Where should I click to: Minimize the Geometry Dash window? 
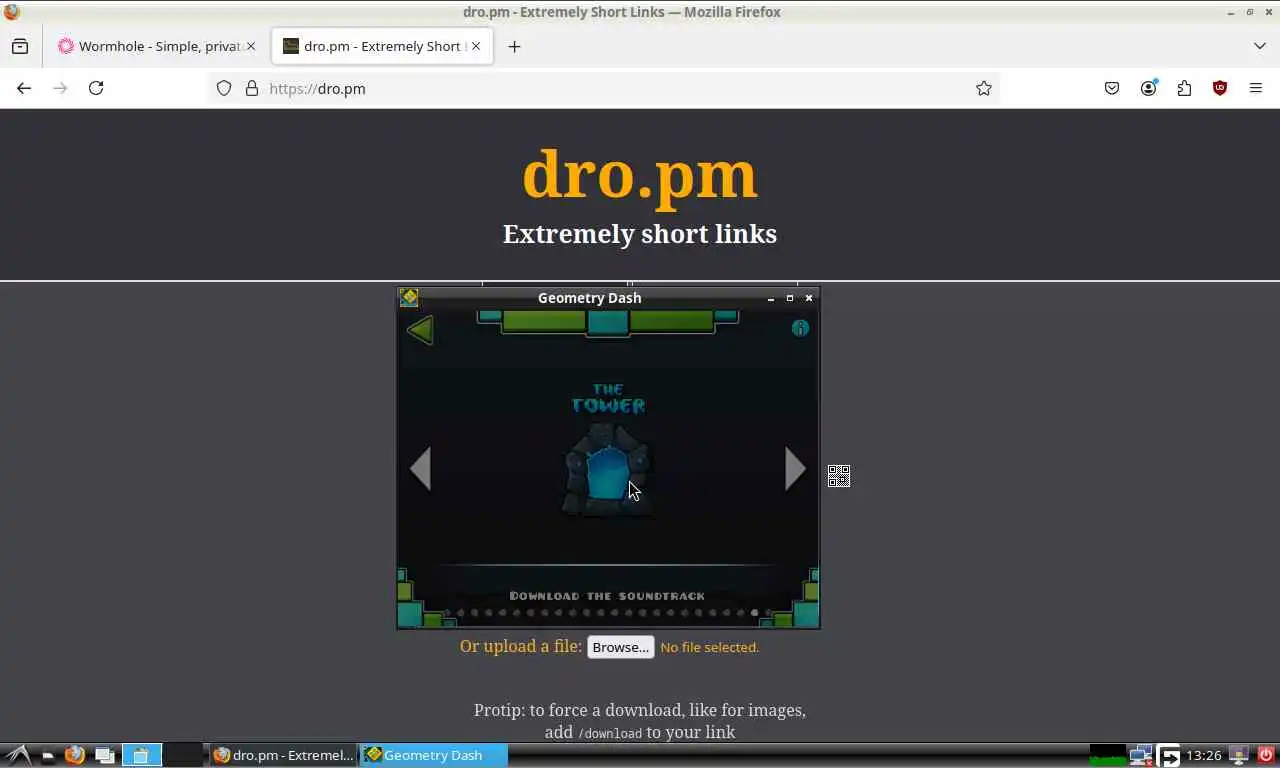[770, 298]
